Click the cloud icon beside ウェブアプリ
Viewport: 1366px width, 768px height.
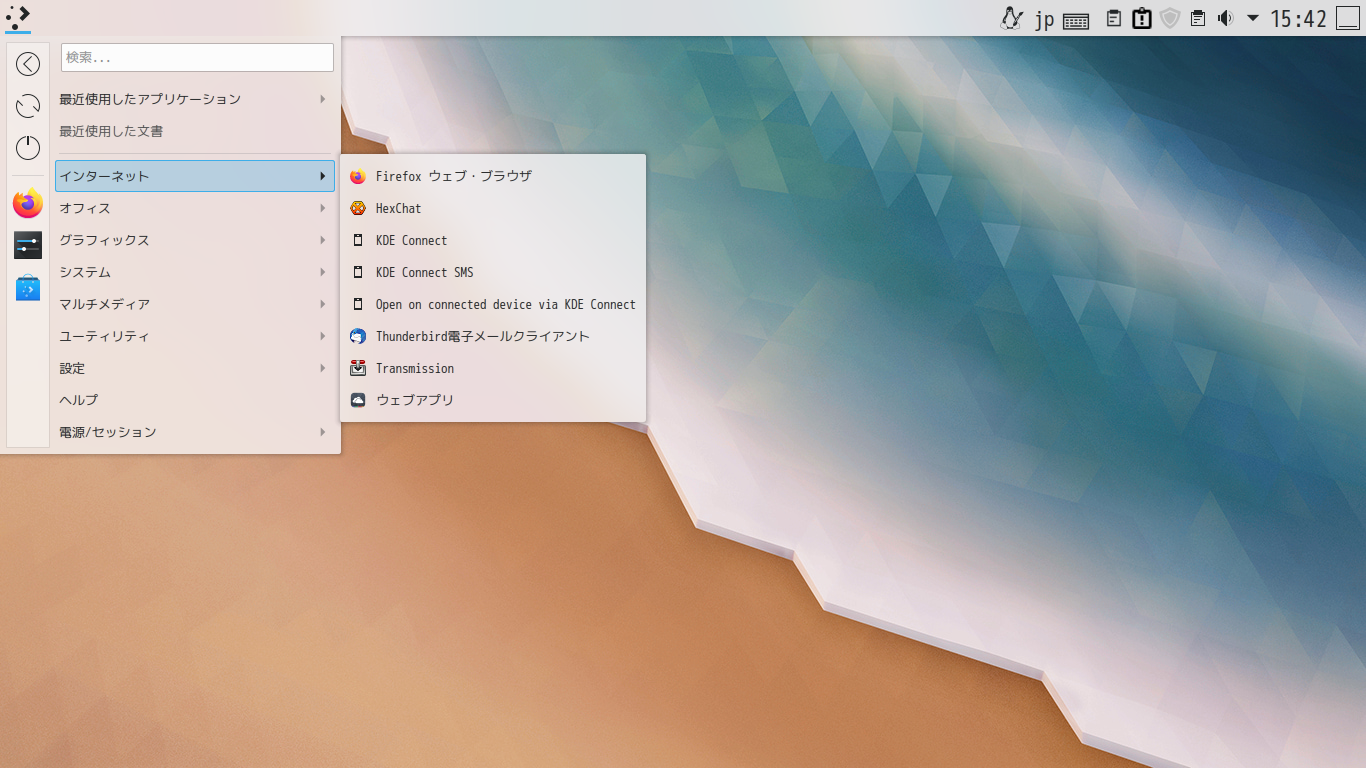coord(358,400)
